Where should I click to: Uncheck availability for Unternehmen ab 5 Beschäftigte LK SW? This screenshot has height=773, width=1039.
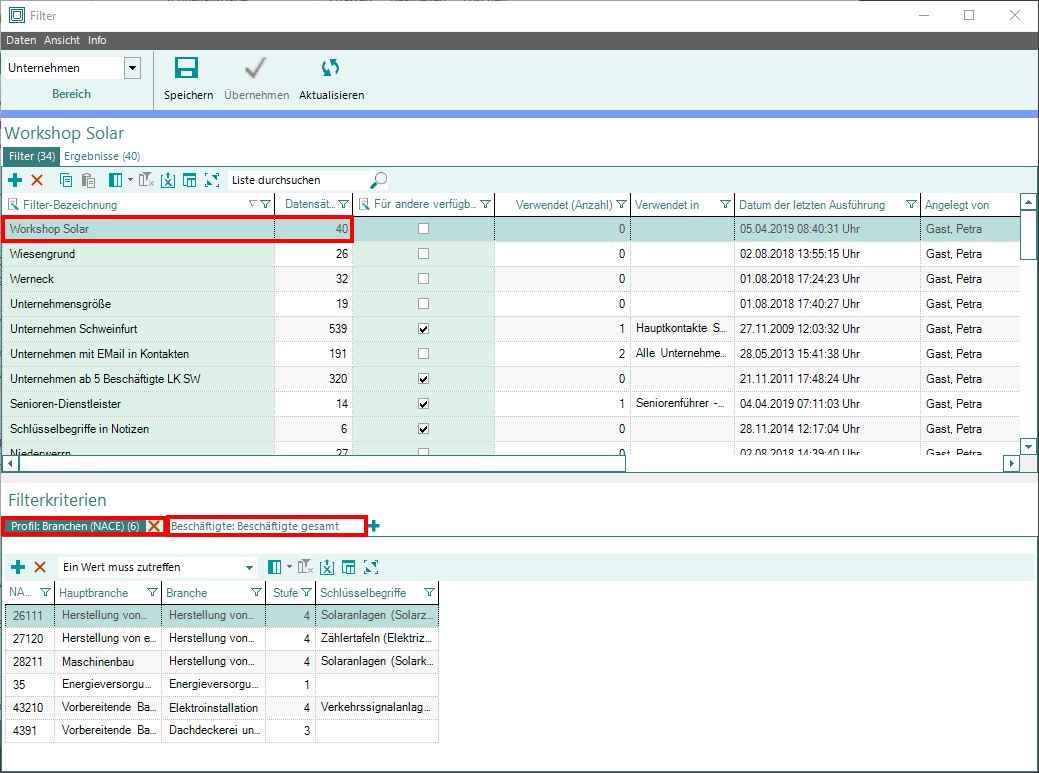coord(423,379)
